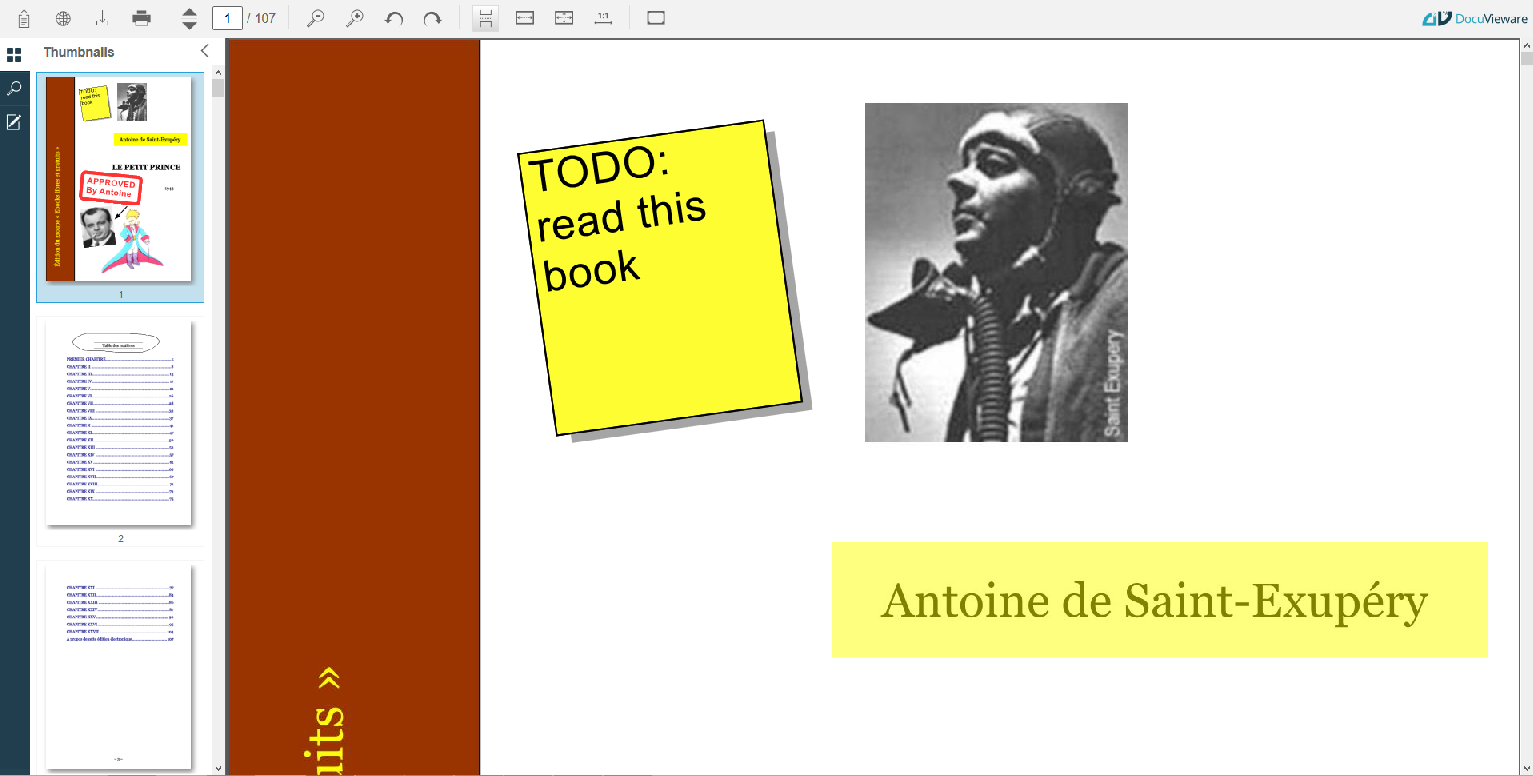
Task: Focus the current page number field
Action: click(x=227, y=18)
